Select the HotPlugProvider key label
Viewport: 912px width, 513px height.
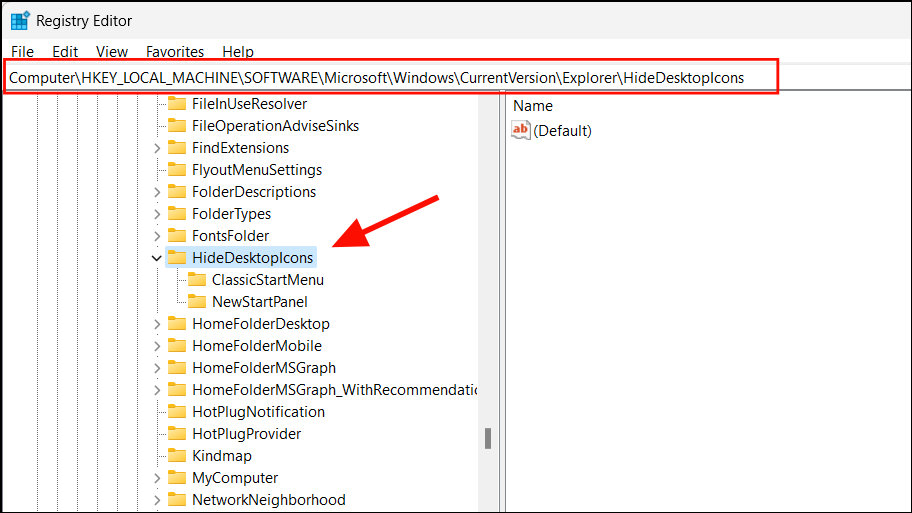(247, 434)
